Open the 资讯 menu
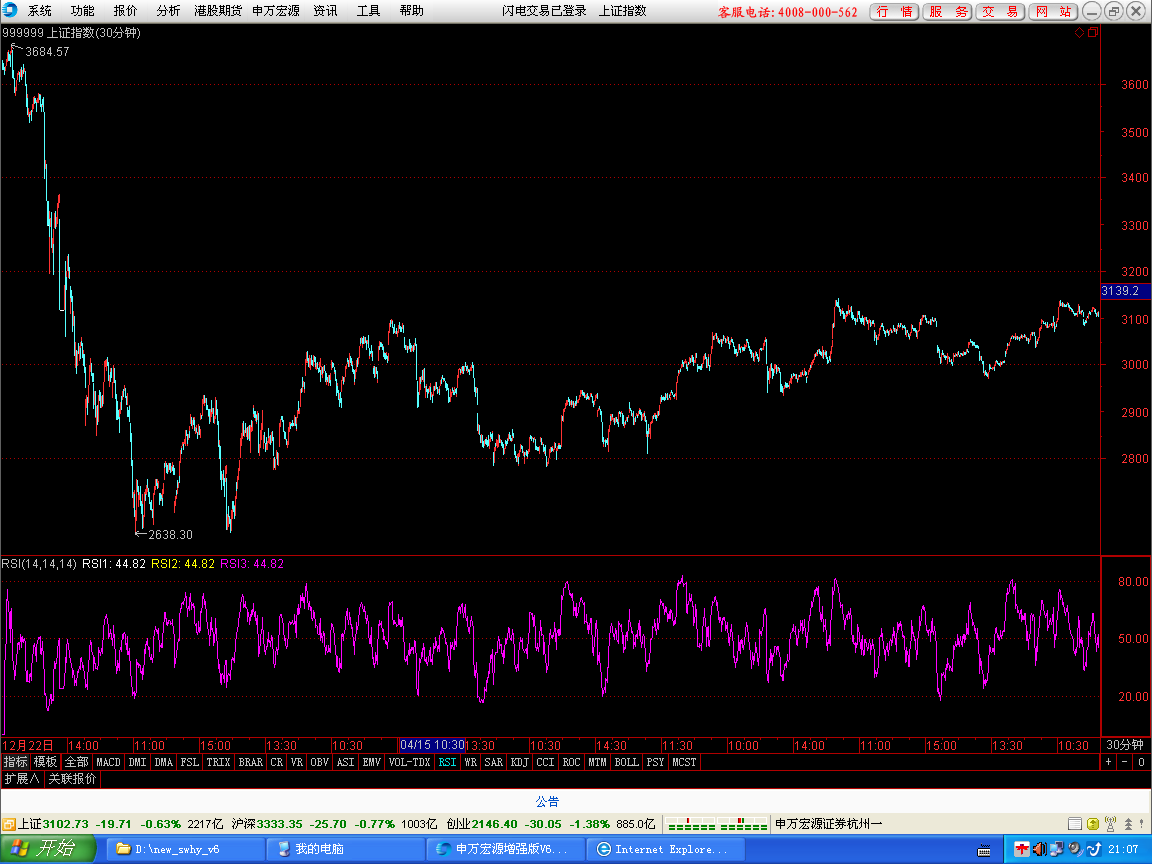This screenshot has width=1152, height=864. [x=325, y=11]
